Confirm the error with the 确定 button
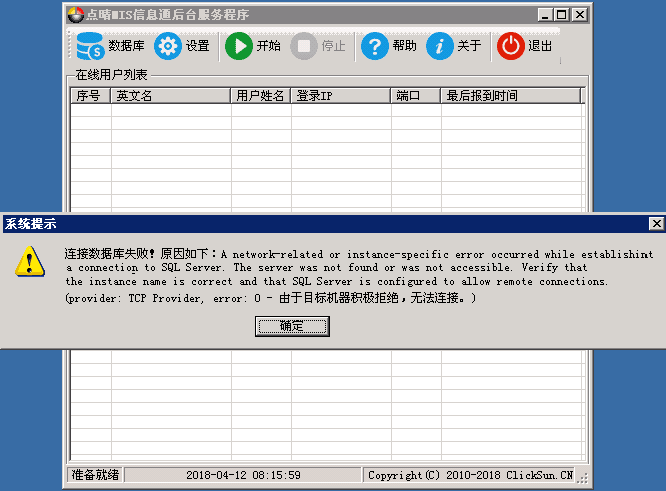 point(292,326)
